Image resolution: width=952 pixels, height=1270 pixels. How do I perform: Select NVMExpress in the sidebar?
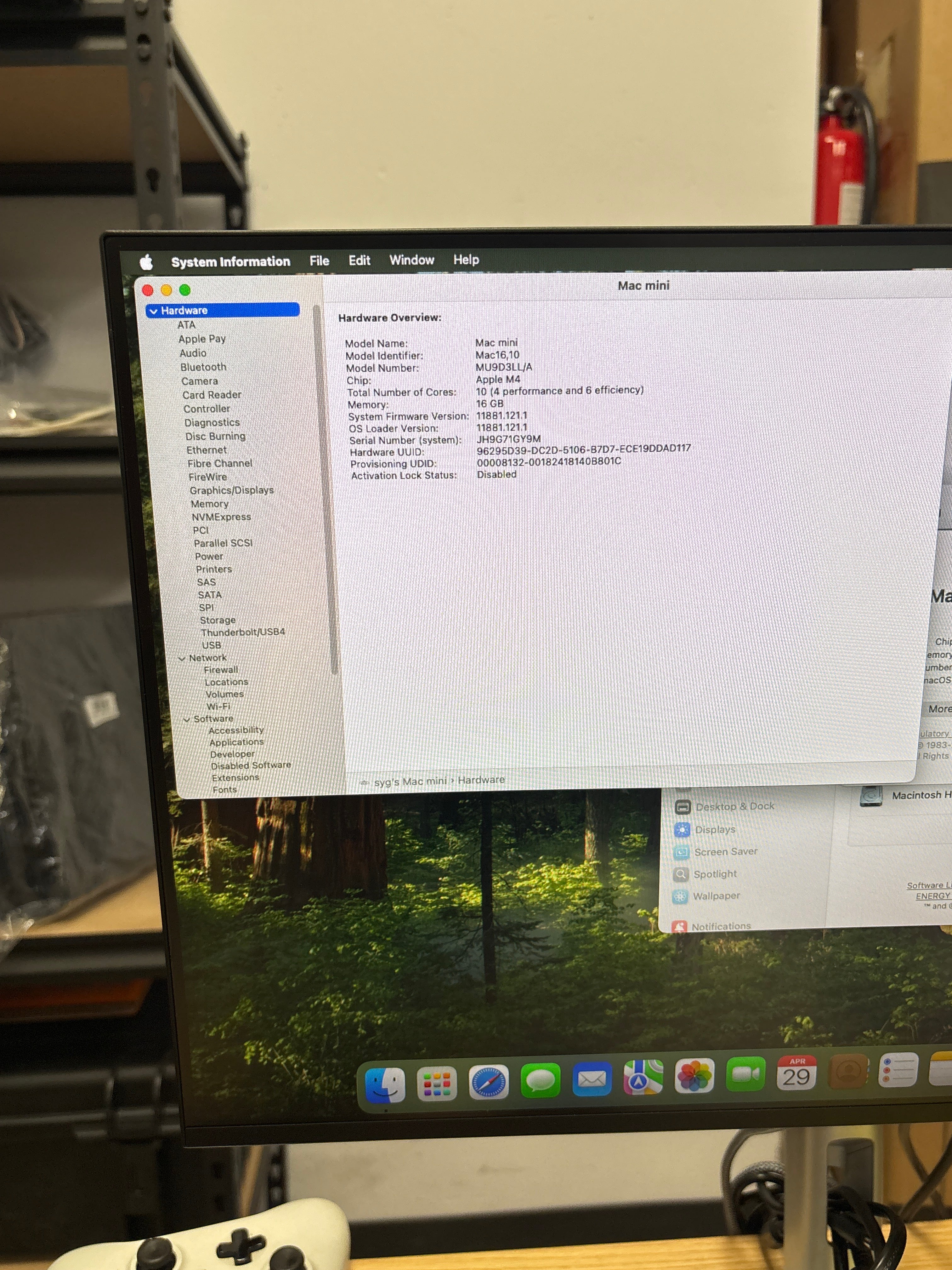coord(222,517)
